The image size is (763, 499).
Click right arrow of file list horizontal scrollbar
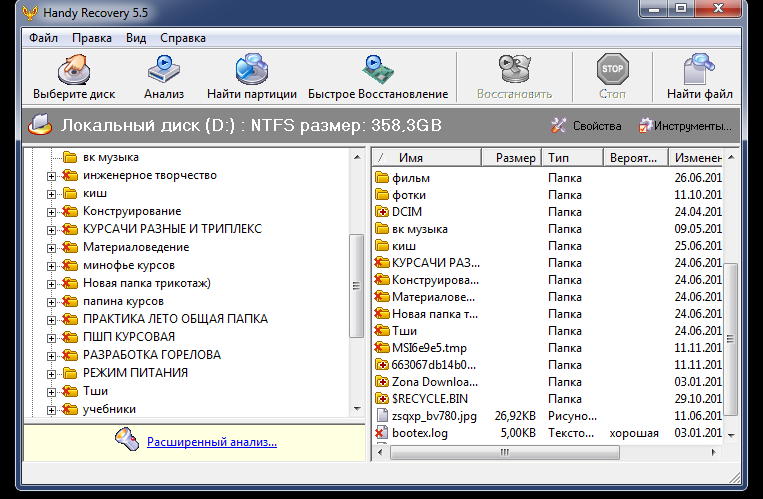tap(713, 453)
